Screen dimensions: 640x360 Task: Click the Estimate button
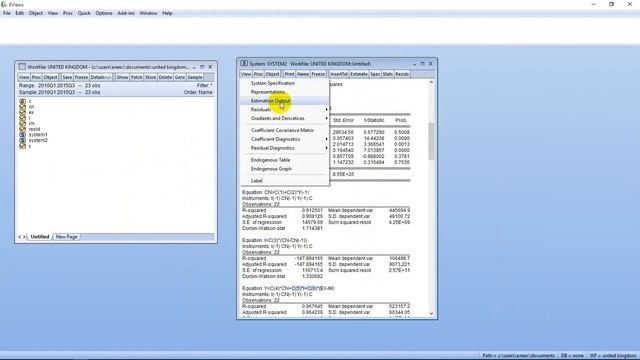coord(359,74)
